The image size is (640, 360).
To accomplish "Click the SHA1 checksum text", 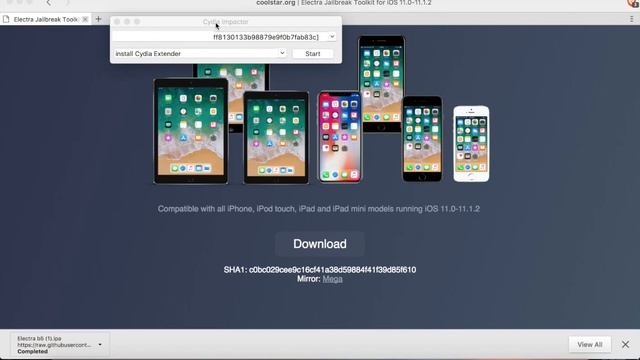I will coord(320,270).
